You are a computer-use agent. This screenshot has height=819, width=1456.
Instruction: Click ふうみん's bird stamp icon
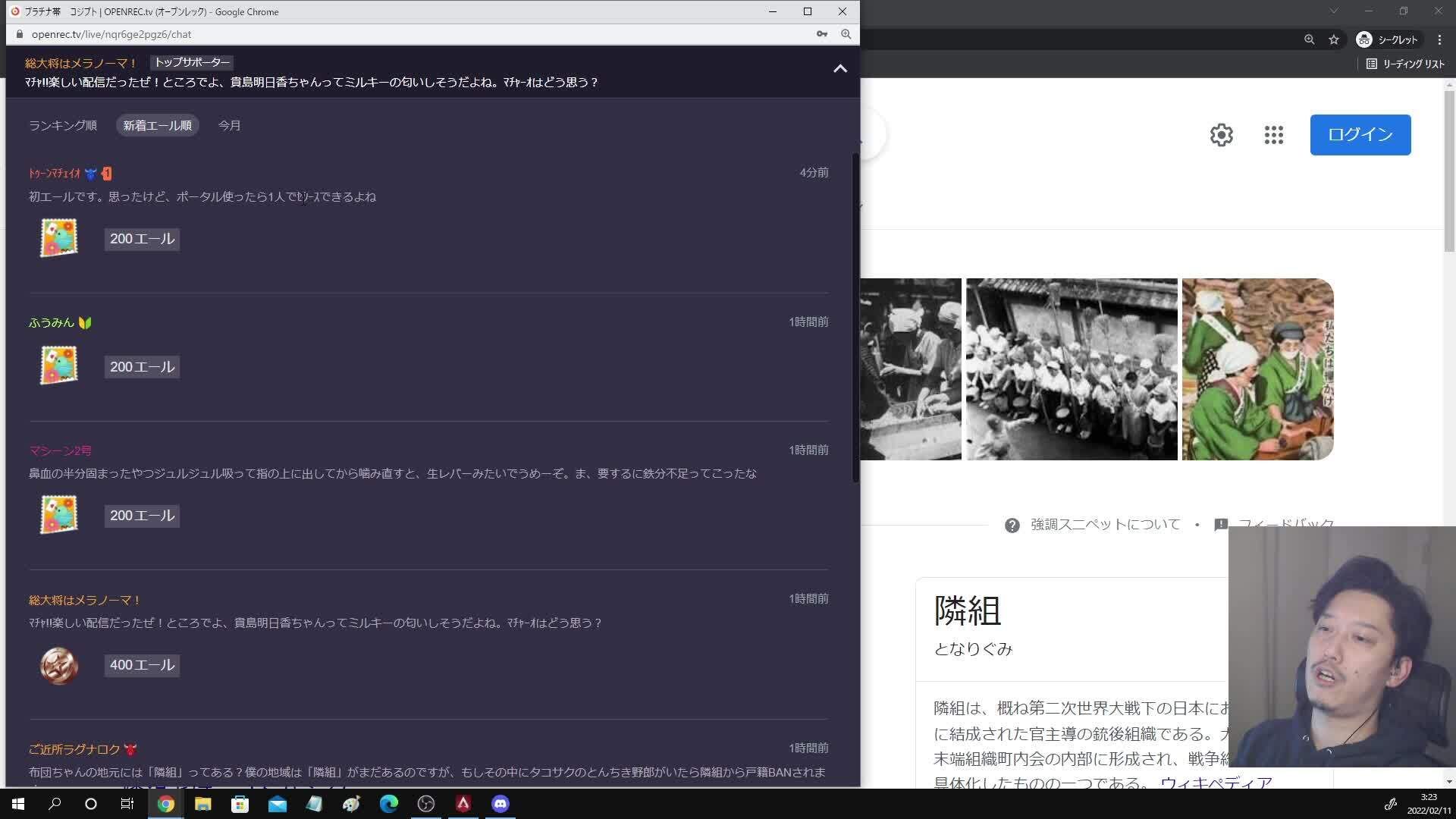pyautogui.click(x=59, y=366)
